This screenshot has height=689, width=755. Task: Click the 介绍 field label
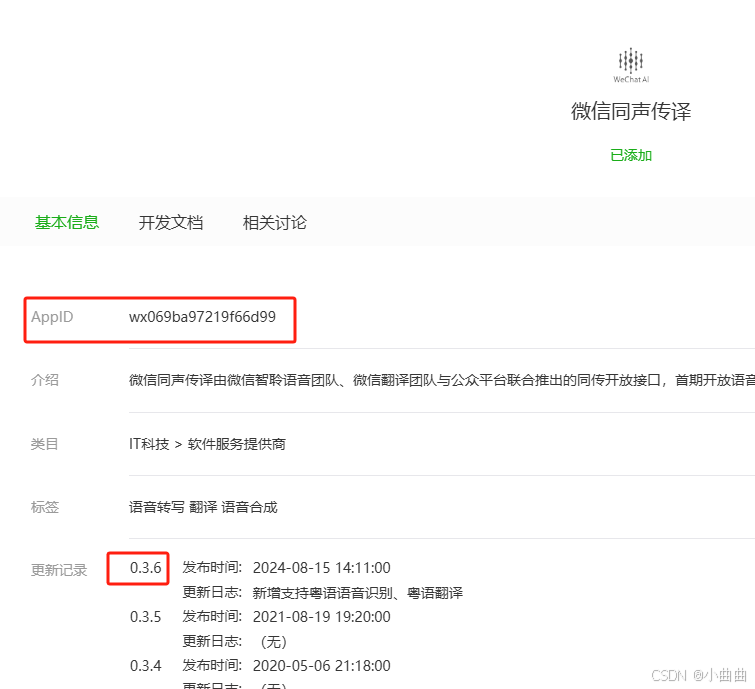click(45, 380)
